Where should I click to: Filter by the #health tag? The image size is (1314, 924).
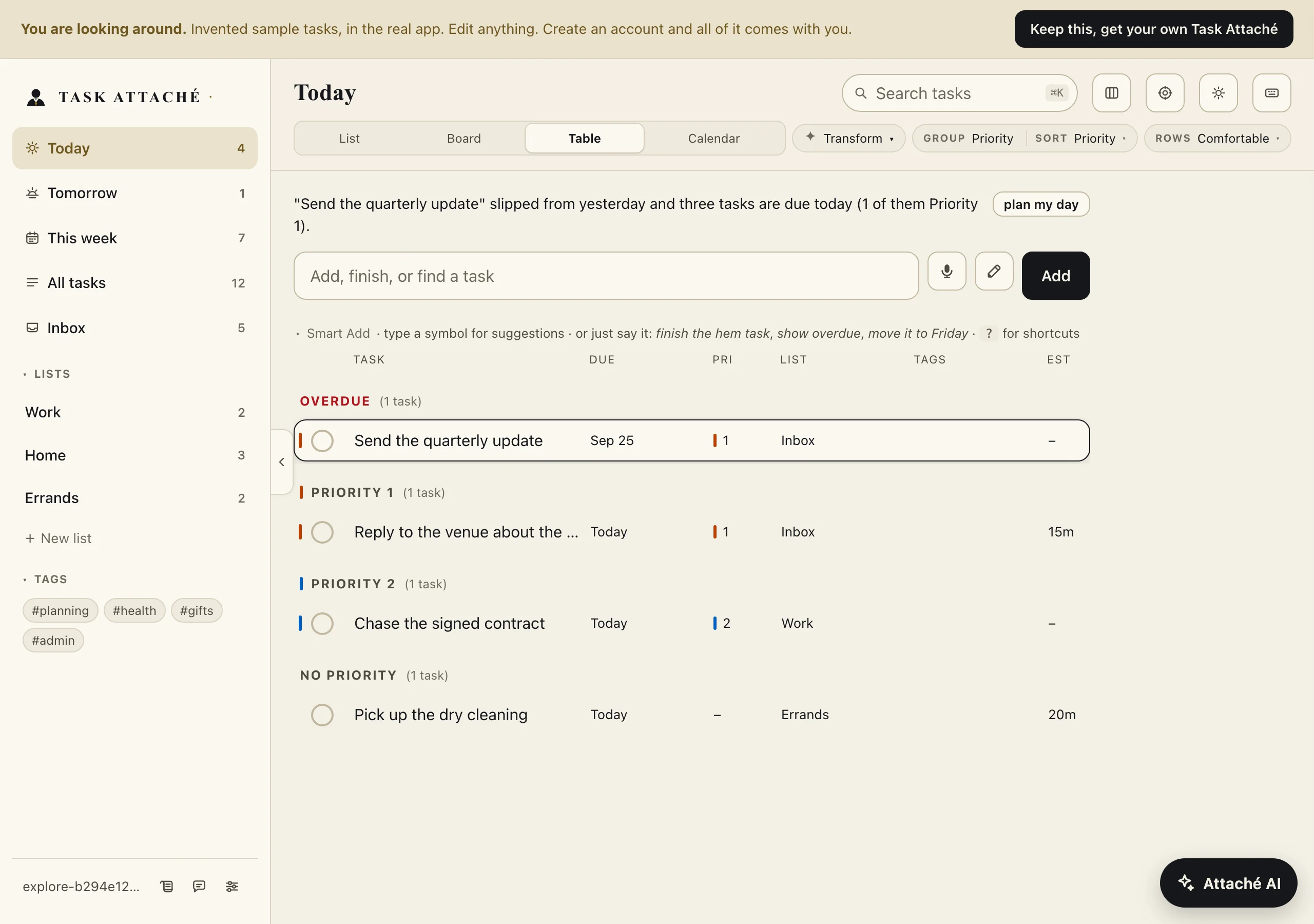point(134,611)
